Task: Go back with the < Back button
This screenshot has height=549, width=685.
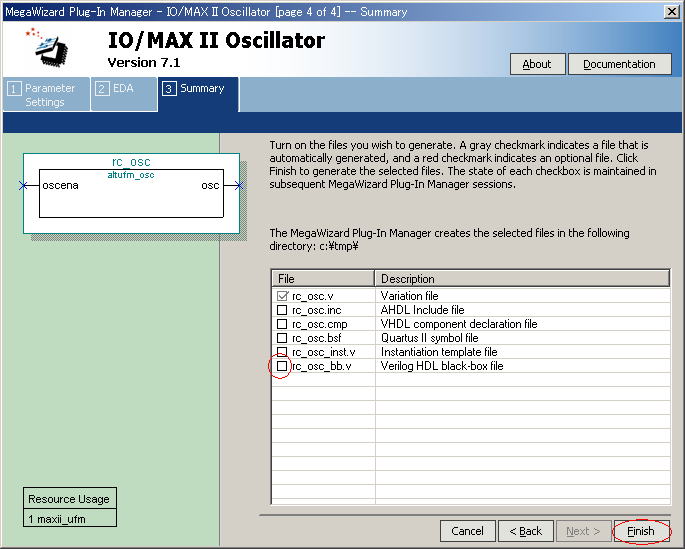Action: pyautogui.click(x=526, y=531)
